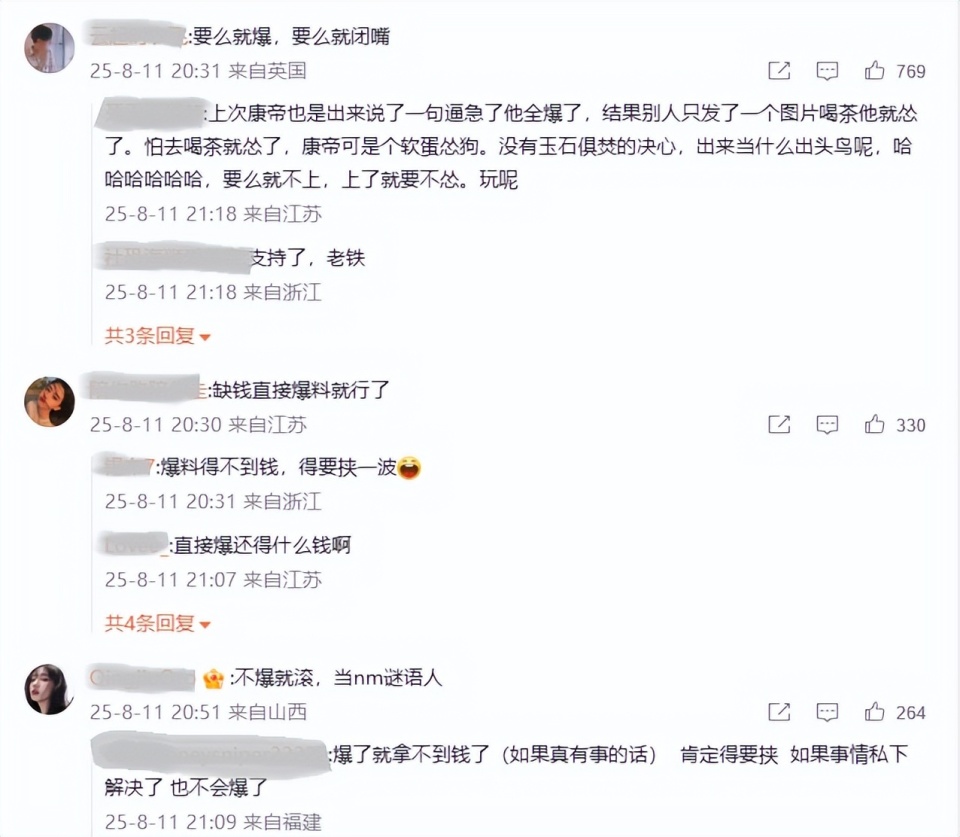The image size is (960, 837).
Task: Open blurred username of top commenter
Action: coord(138,35)
